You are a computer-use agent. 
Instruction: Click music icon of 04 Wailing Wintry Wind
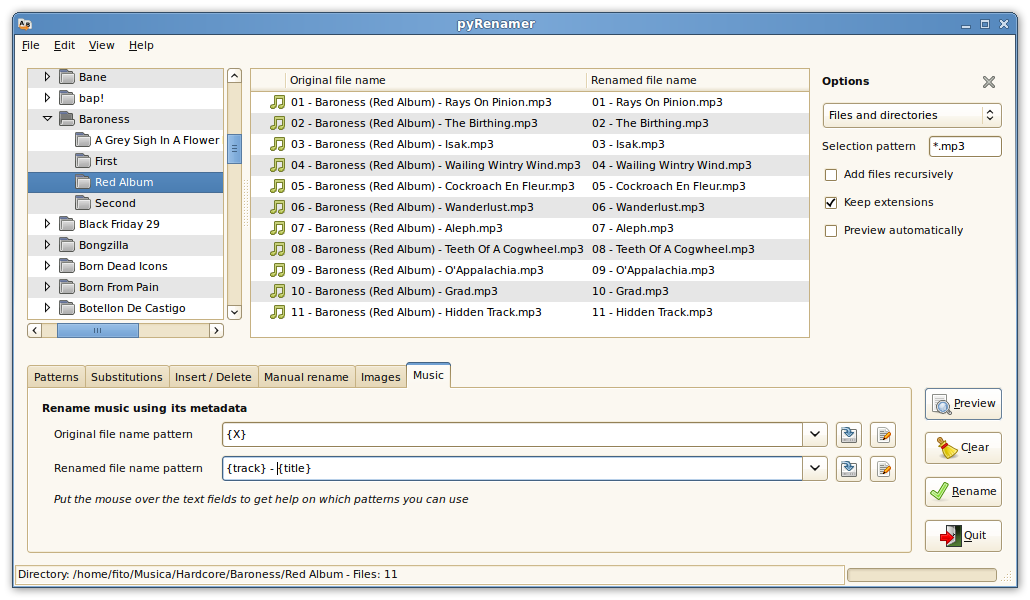pyautogui.click(x=278, y=165)
